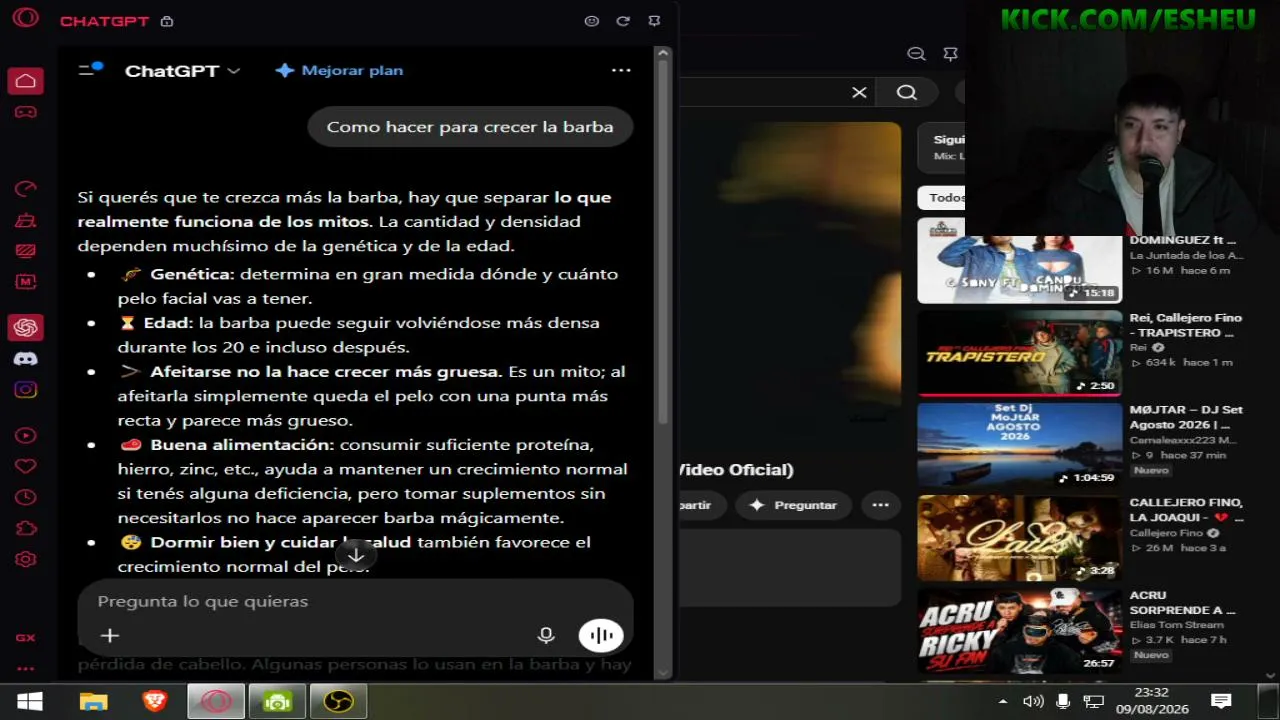
Task: Click the smiley icon in ChatGPT panel header
Action: pos(591,21)
